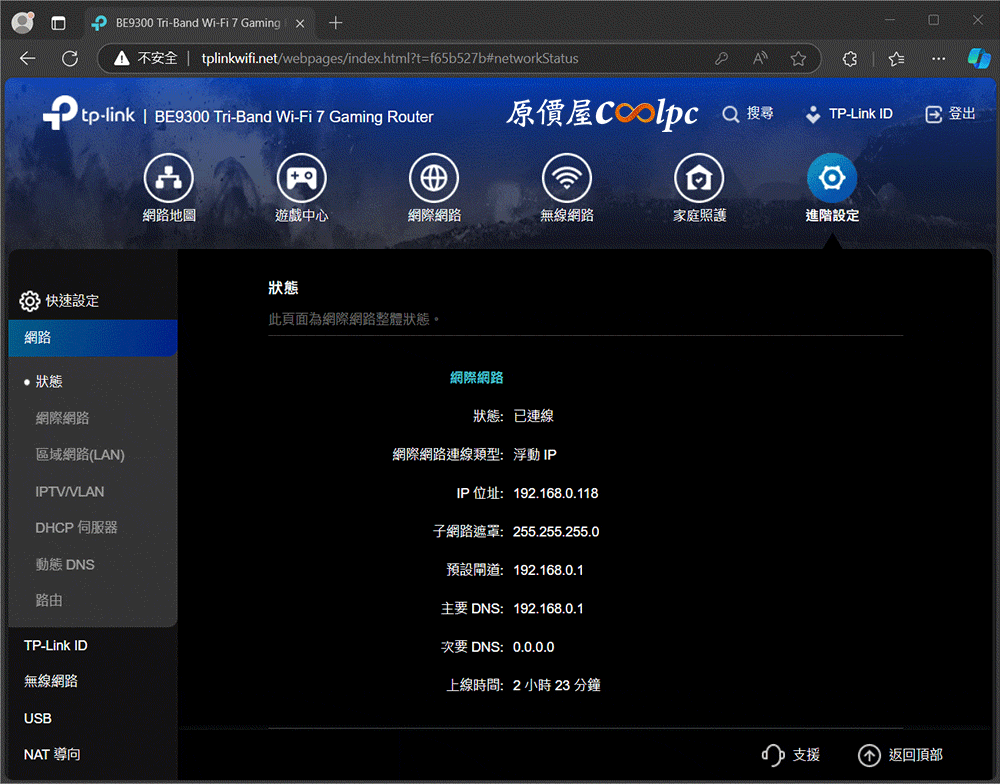
Task: Select 狀態 in the sidebar submenu
Action: point(48,381)
